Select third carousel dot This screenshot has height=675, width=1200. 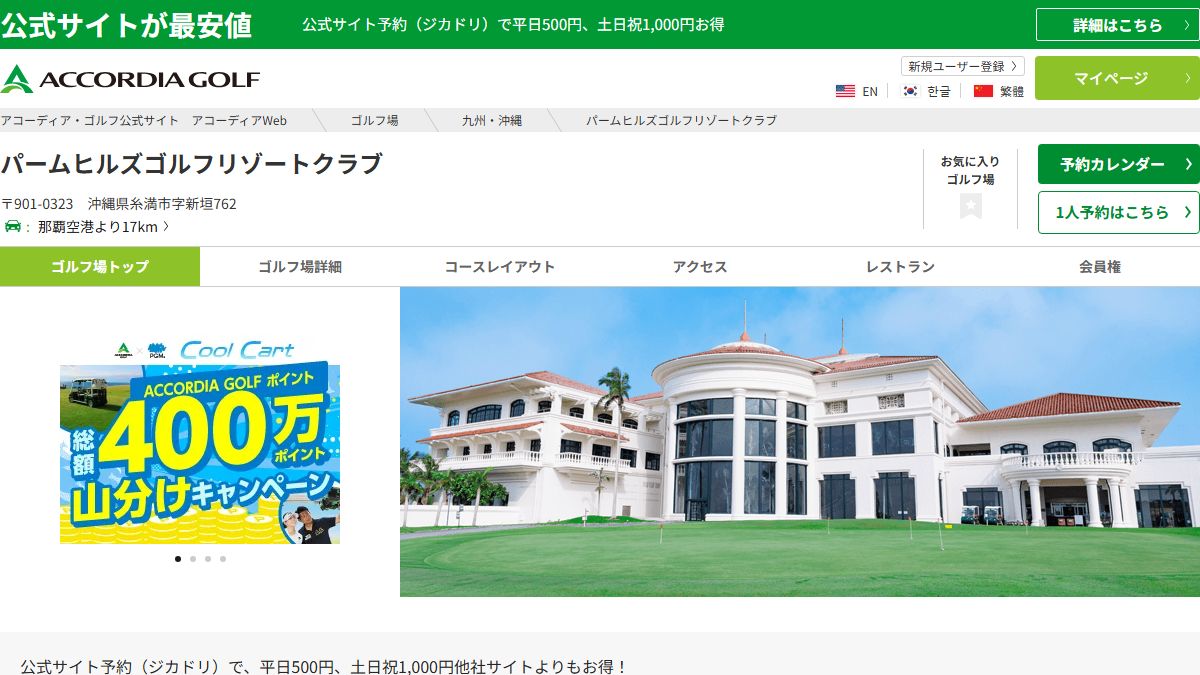tap(208, 559)
